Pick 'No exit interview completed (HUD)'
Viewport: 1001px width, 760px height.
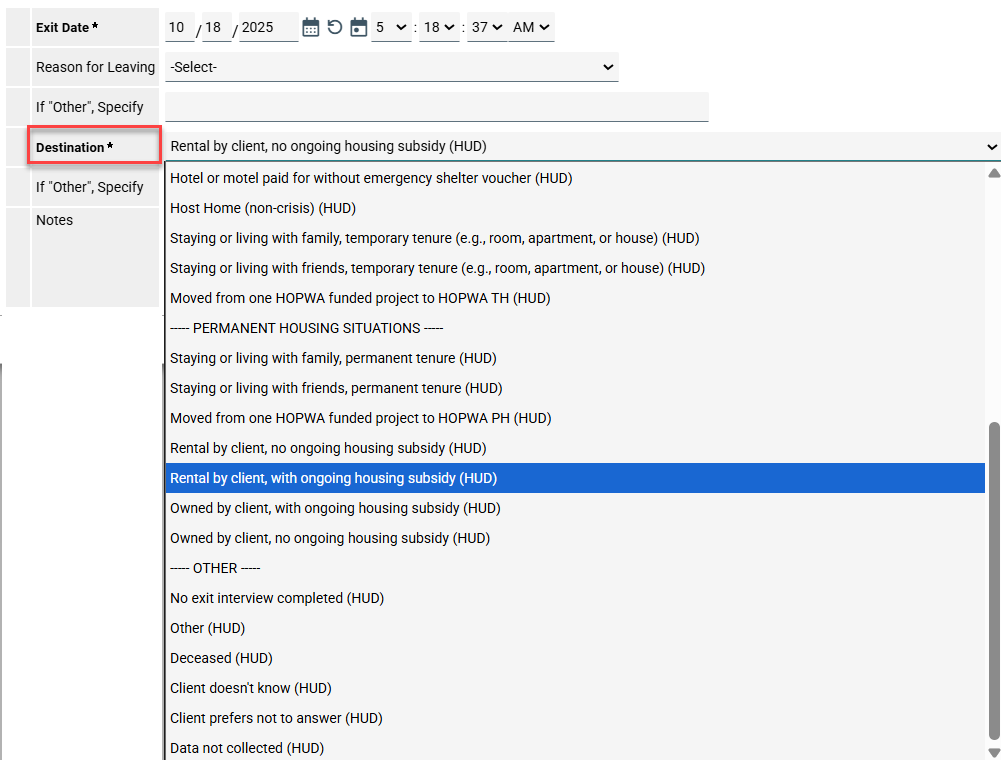[277, 598]
